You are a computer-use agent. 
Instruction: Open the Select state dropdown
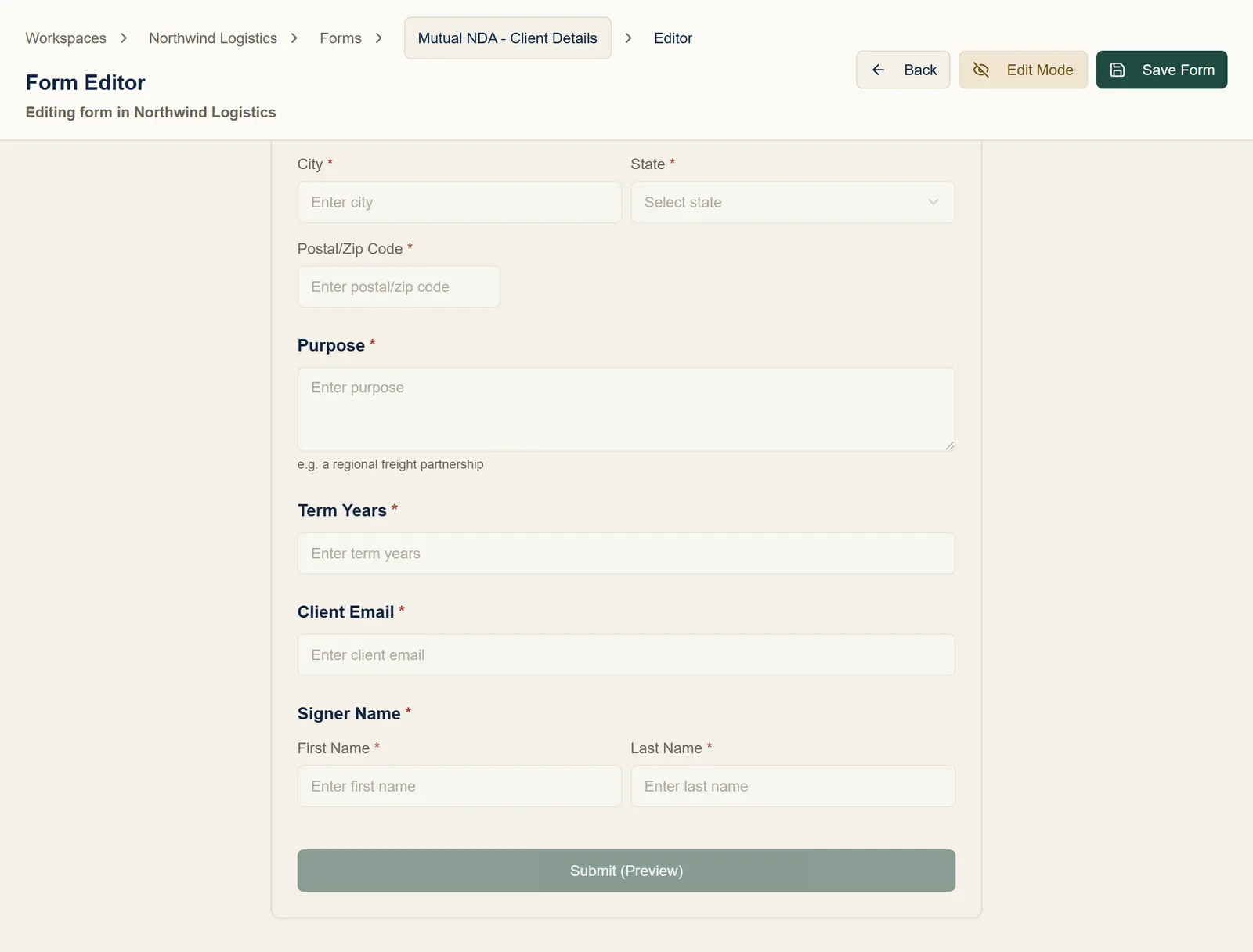pyautogui.click(x=793, y=202)
